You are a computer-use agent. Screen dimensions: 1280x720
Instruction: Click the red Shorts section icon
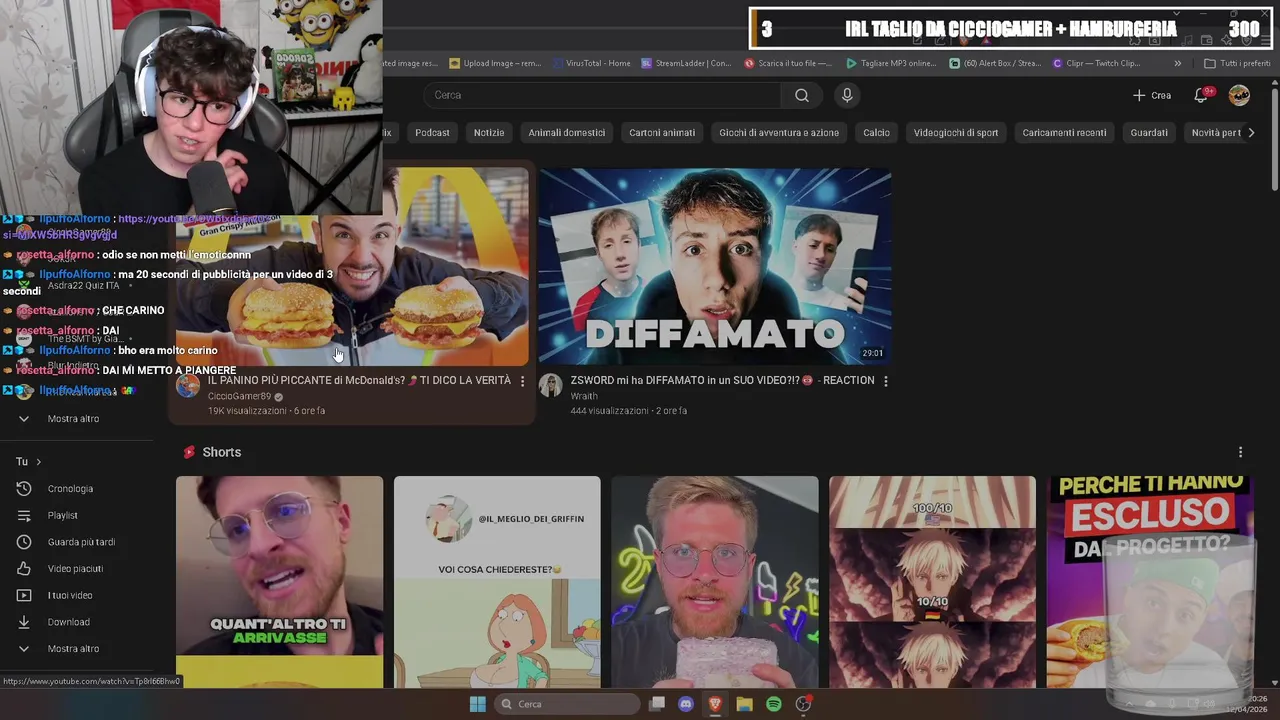pyautogui.click(x=189, y=452)
